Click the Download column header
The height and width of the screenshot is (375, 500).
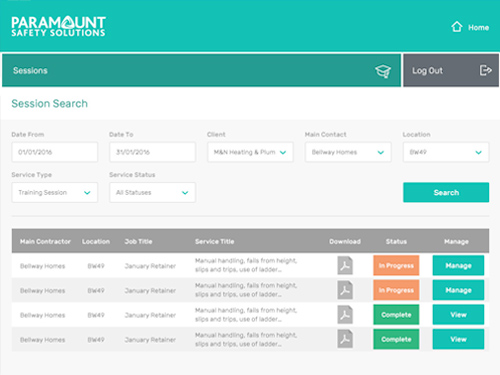[345, 241]
